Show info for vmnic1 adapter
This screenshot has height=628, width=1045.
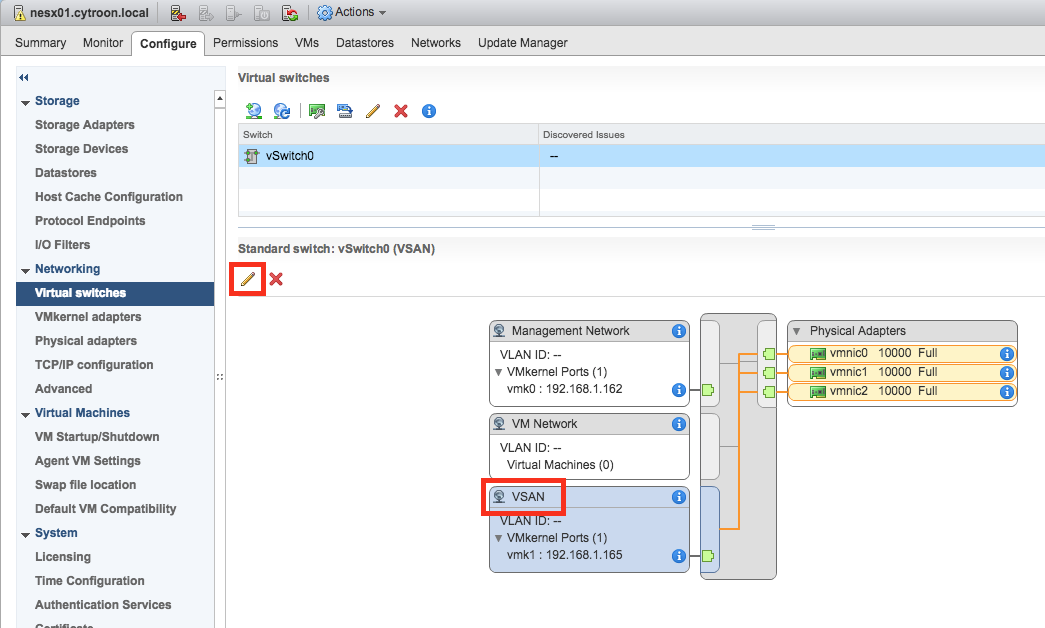1006,373
